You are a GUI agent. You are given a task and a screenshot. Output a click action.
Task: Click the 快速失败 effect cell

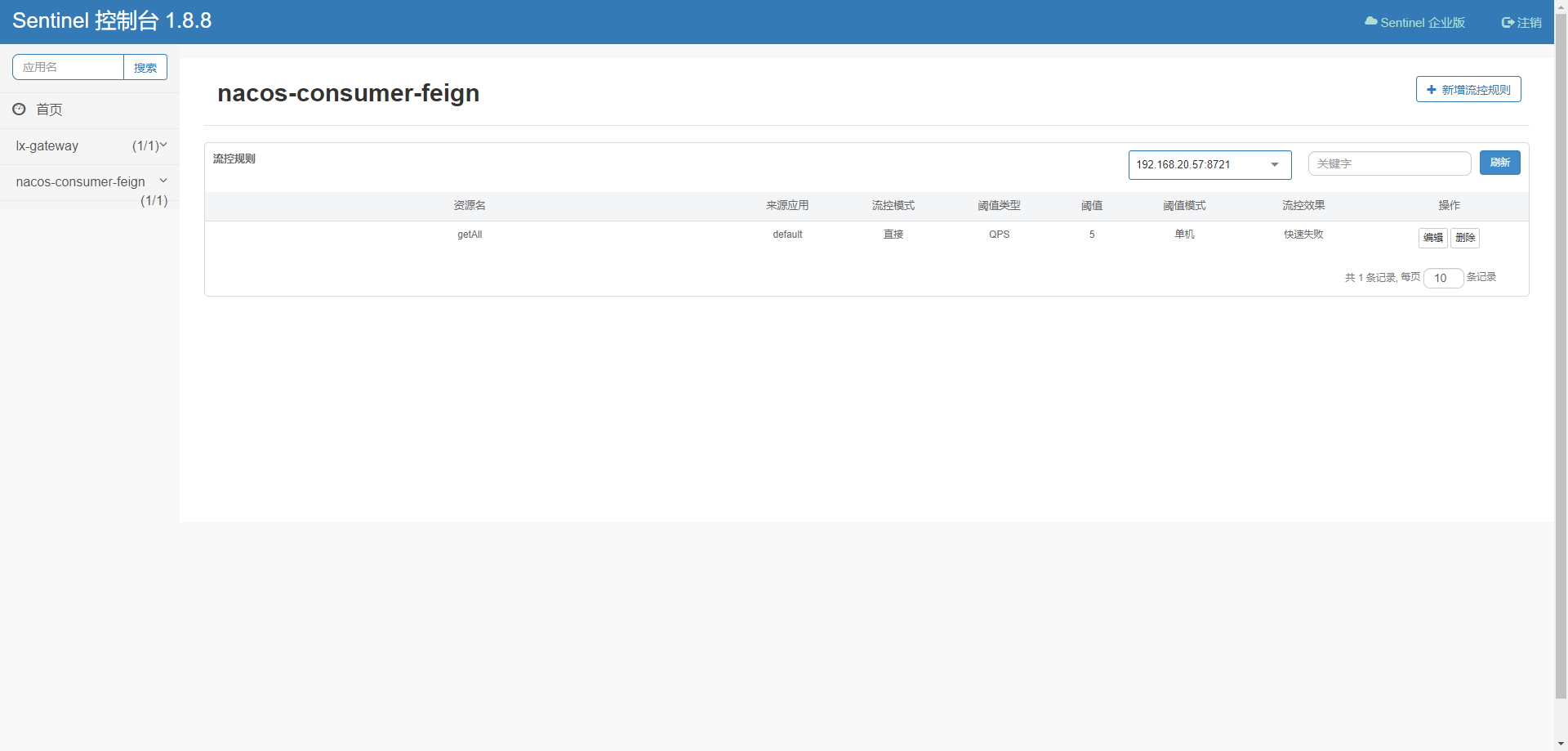(1303, 235)
